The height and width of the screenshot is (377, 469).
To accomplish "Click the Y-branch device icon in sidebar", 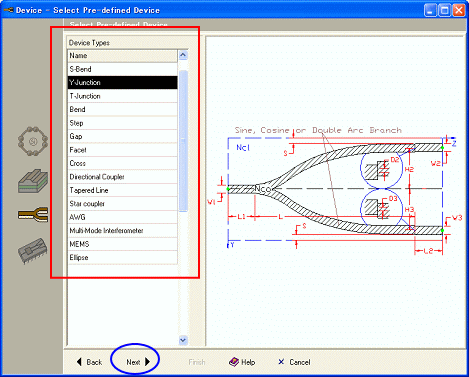I will tap(33, 214).
